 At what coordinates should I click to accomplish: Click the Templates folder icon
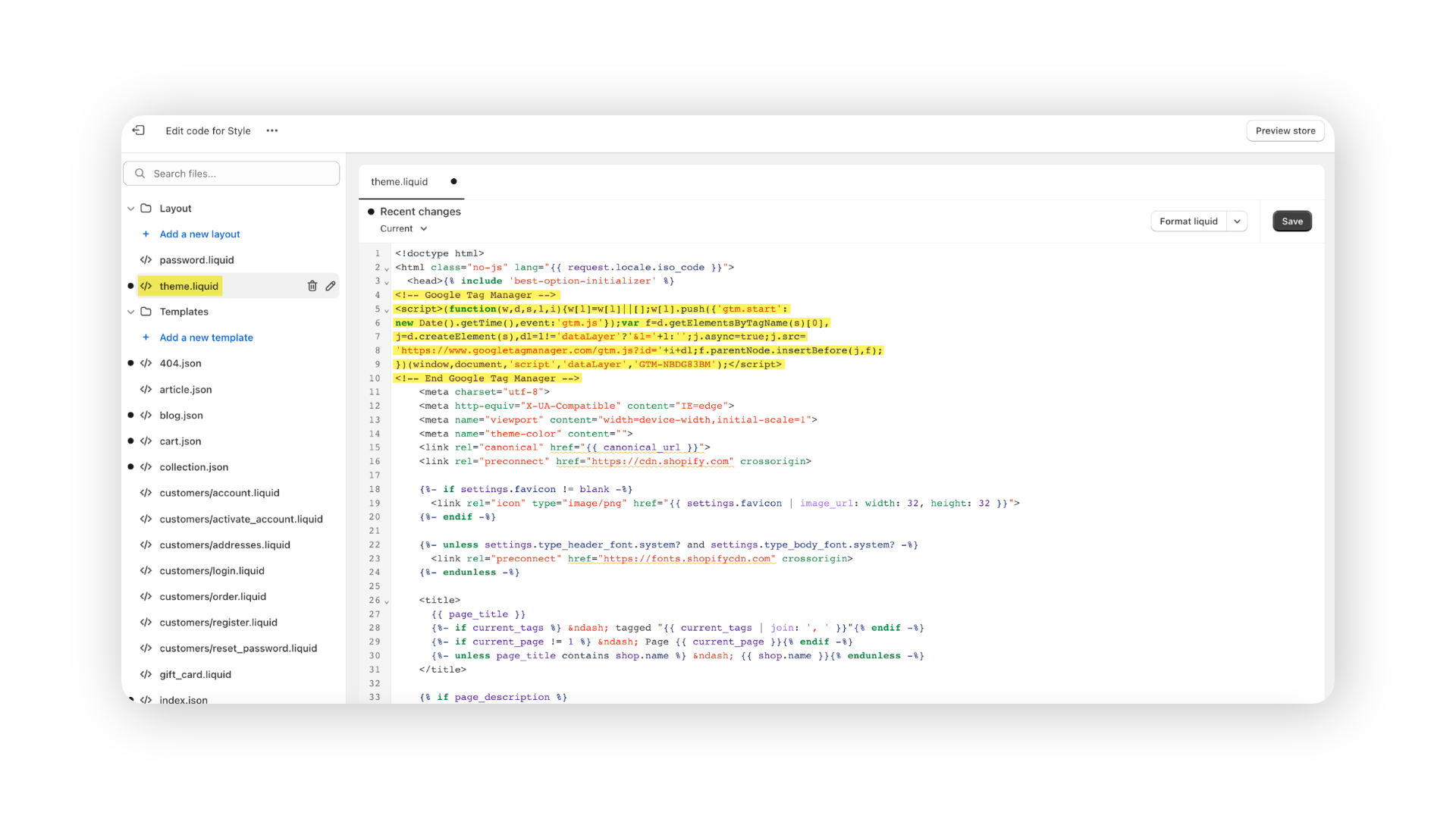146,312
